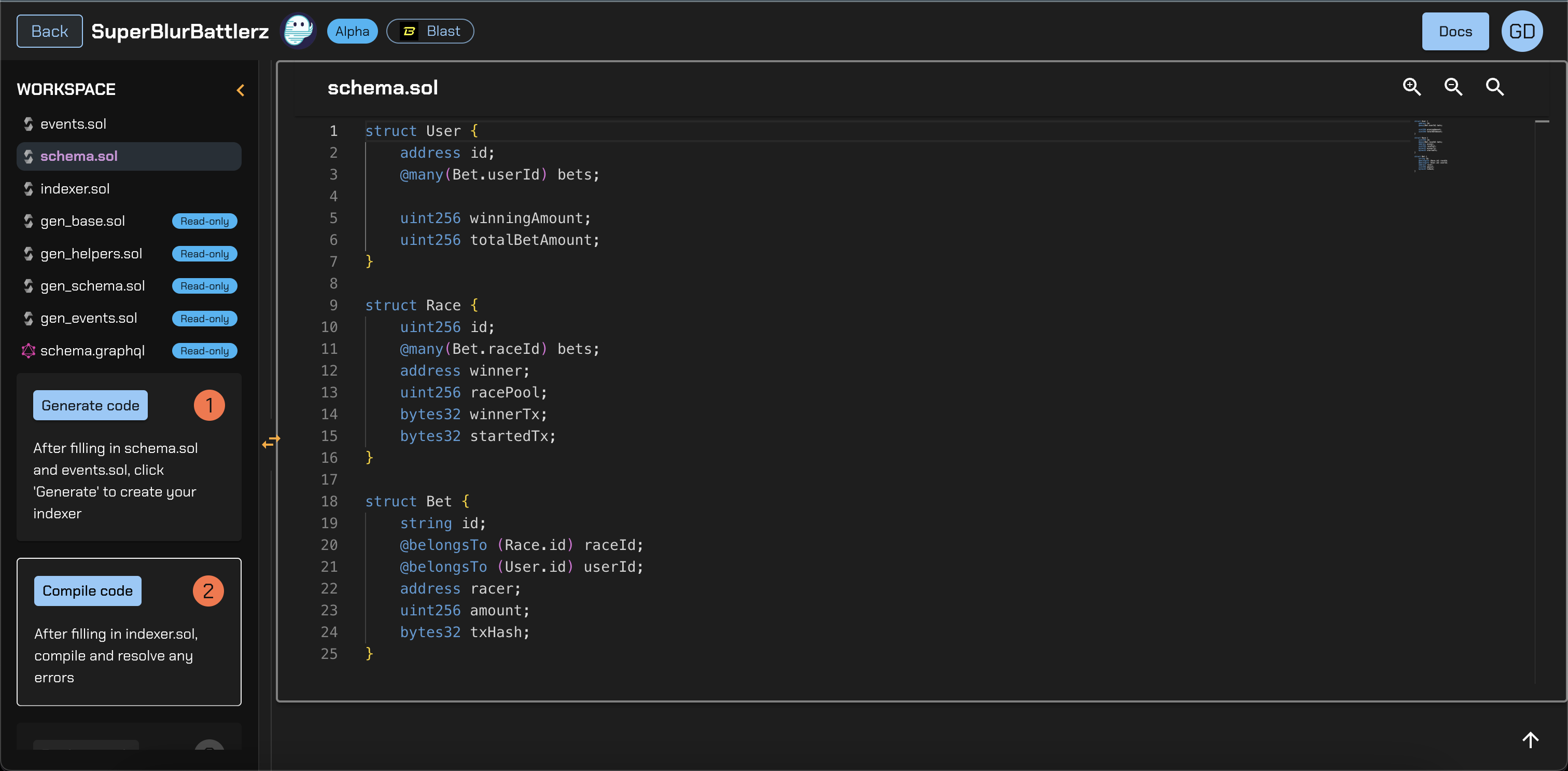Click the orange resize arrows panel handle
This screenshot has width=1568, height=771.
(x=271, y=441)
